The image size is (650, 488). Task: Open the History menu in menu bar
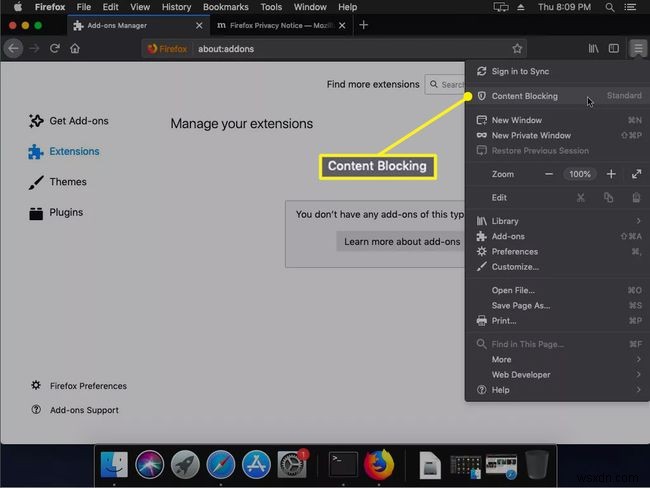point(176,7)
